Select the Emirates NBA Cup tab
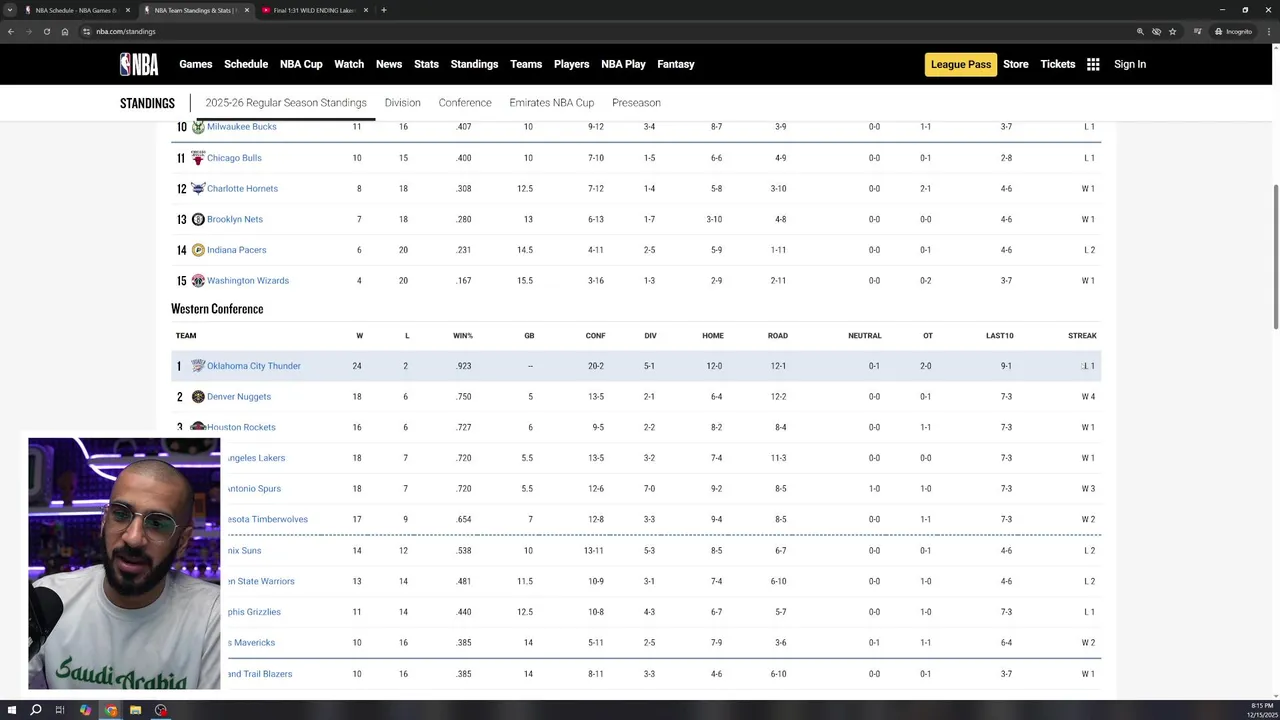Screen dimensions: 1280x720 pyautogui.click(x=552, y=103)
